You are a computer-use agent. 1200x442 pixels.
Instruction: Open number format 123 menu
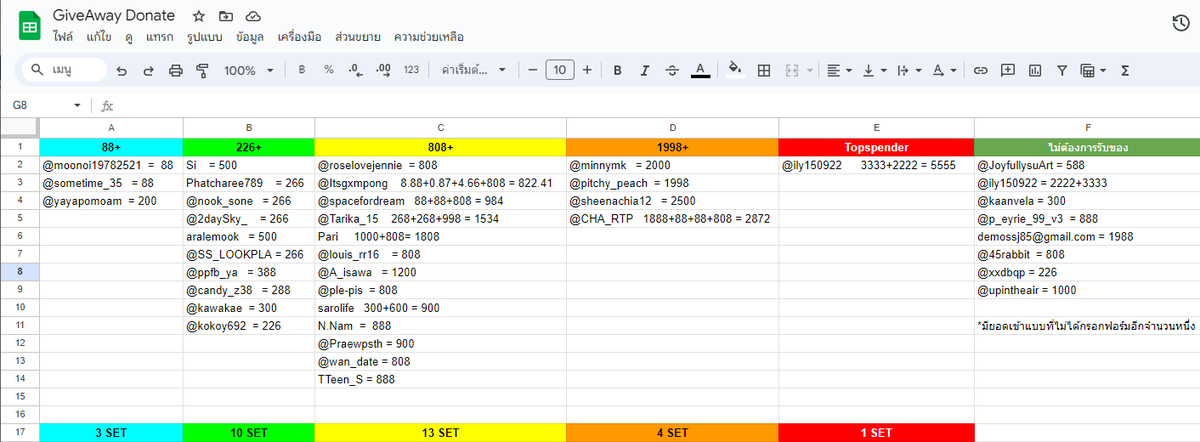[x=411, y=70]
